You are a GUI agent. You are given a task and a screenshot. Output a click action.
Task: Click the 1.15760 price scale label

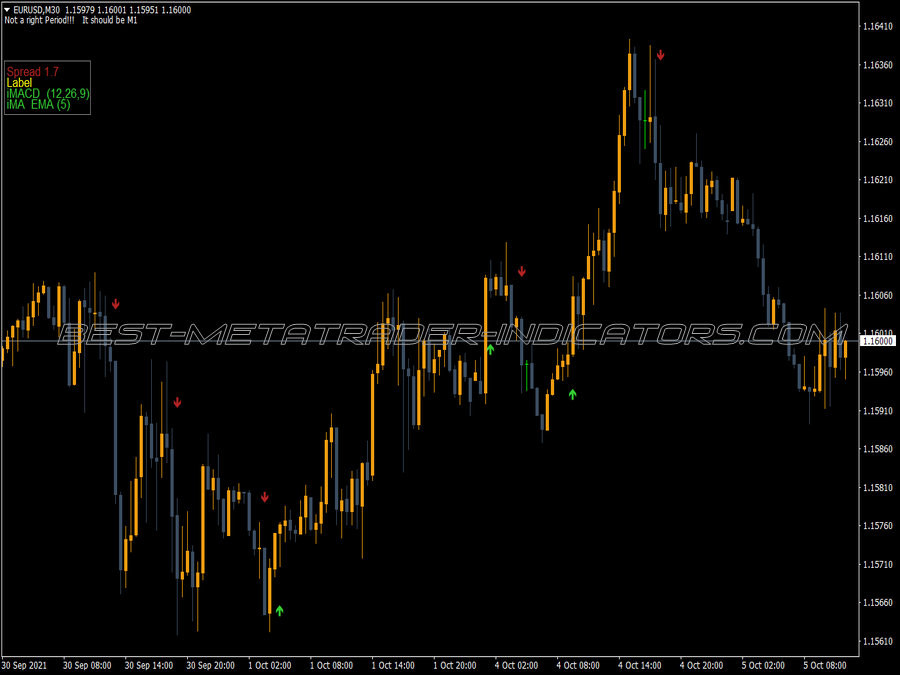878,526
